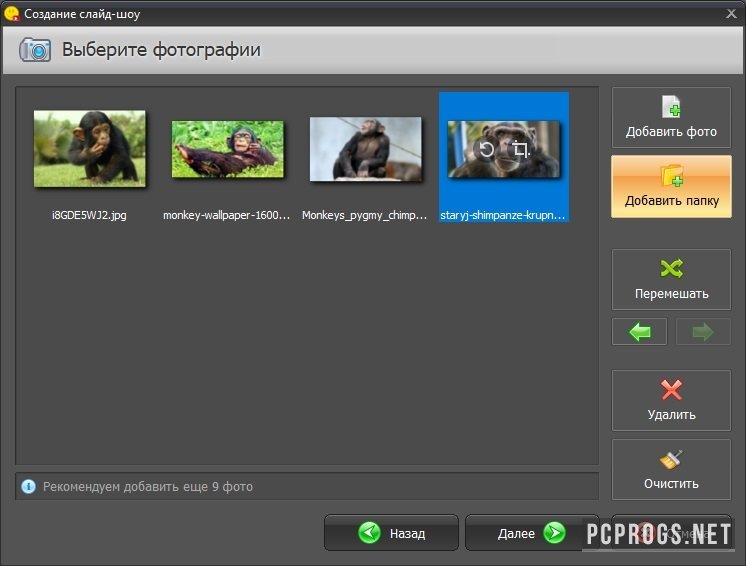Click the Добавить фото button
Image resolution: width=746 pixels, height=566 pixels.
[671, 117]
